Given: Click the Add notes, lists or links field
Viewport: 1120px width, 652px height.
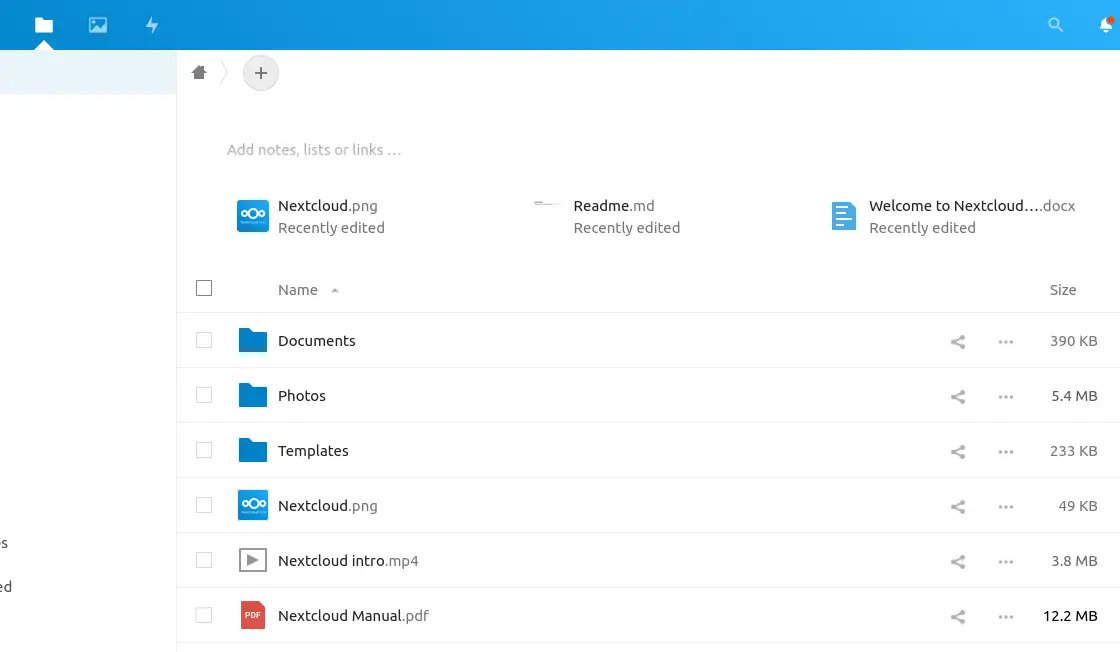Looking at the screenshot, I should point(314,150).
